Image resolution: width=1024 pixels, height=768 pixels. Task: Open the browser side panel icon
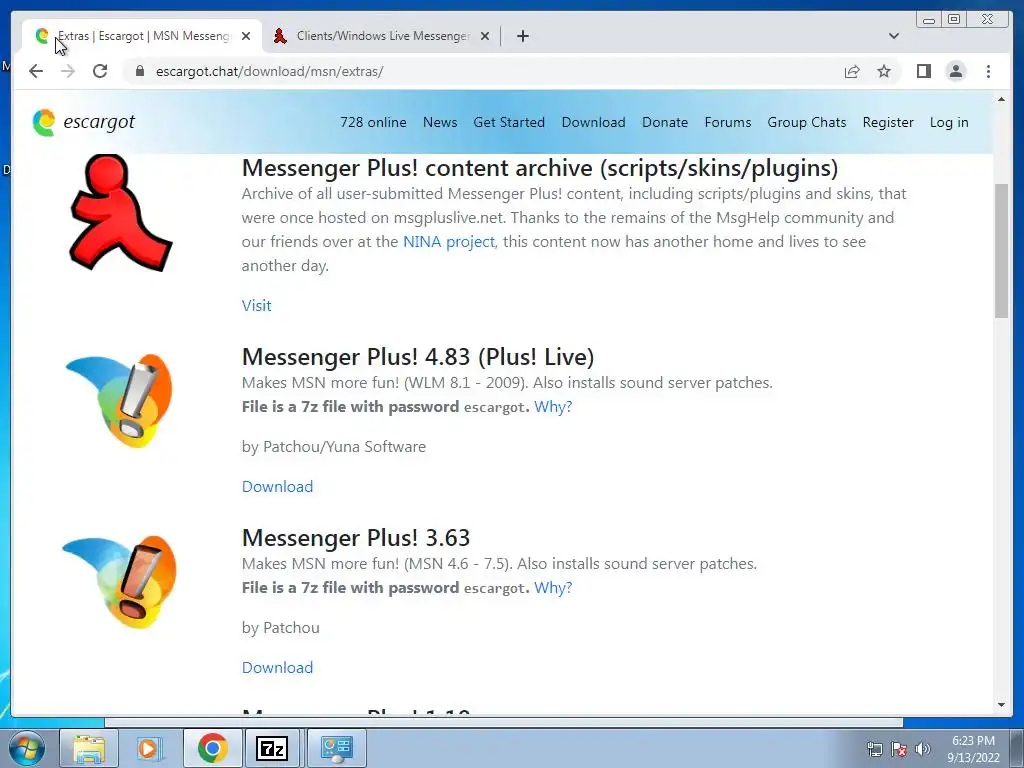click(x=923, y=71)
